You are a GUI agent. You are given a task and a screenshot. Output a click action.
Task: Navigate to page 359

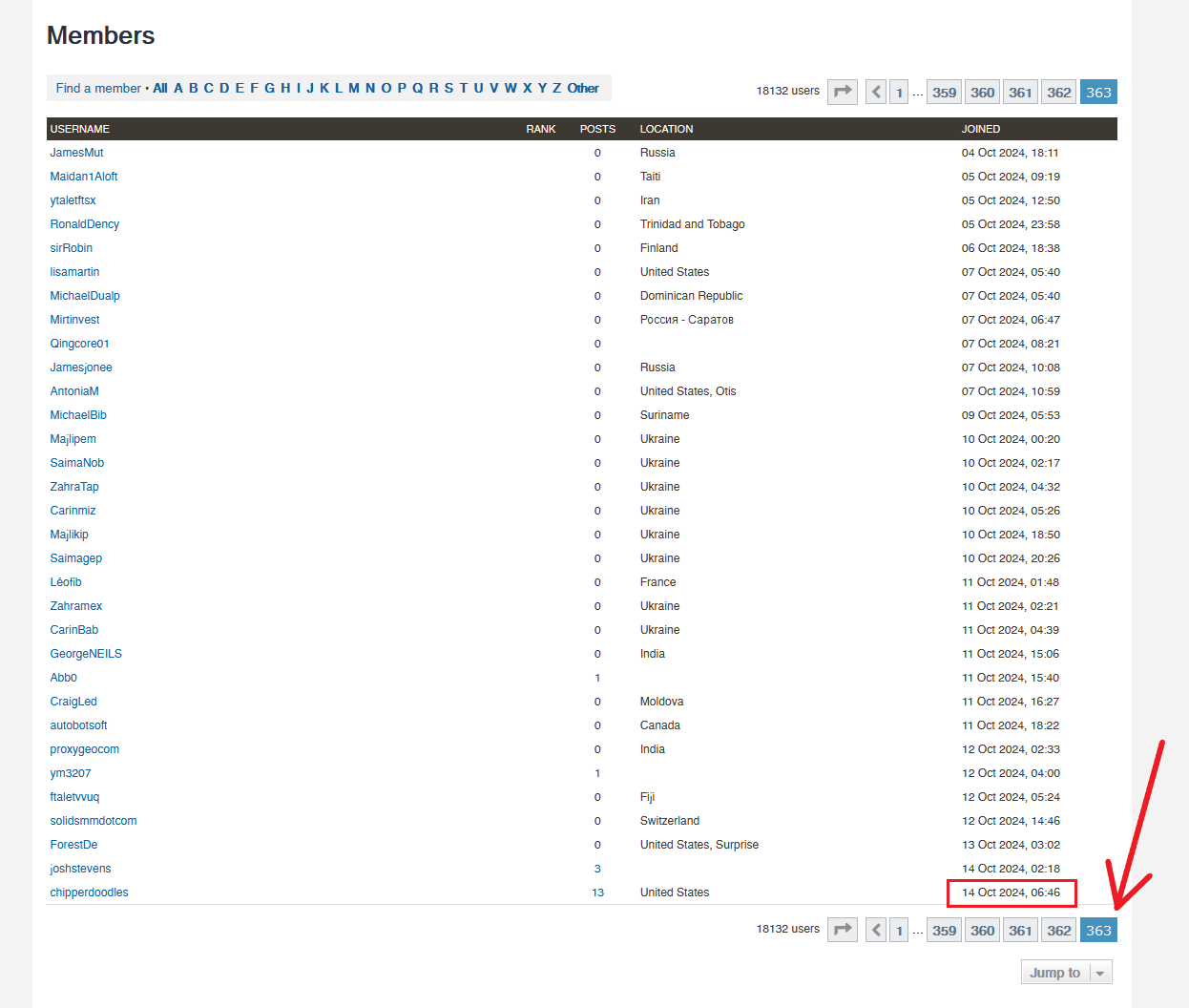tap(944, 91)
